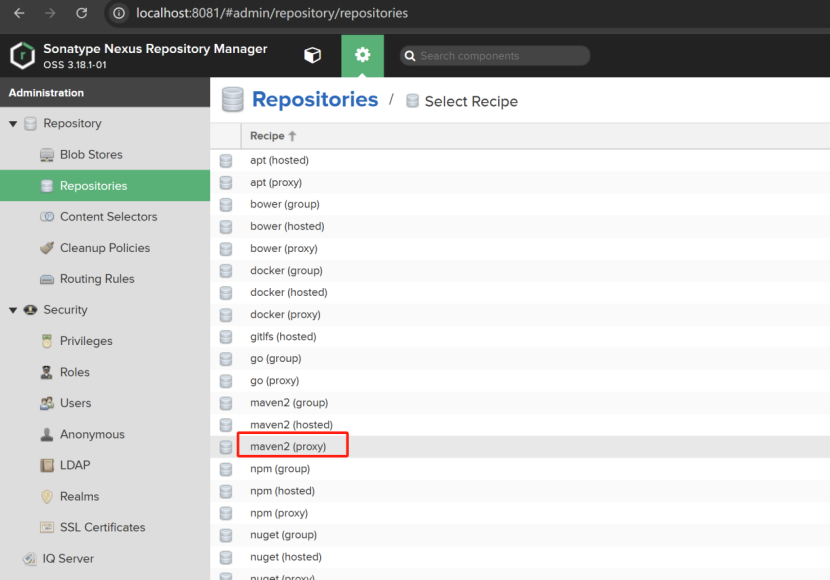Select the nuget (hosted) recipe
This screenshot has height=580, width=830.
tap(520, 557)
